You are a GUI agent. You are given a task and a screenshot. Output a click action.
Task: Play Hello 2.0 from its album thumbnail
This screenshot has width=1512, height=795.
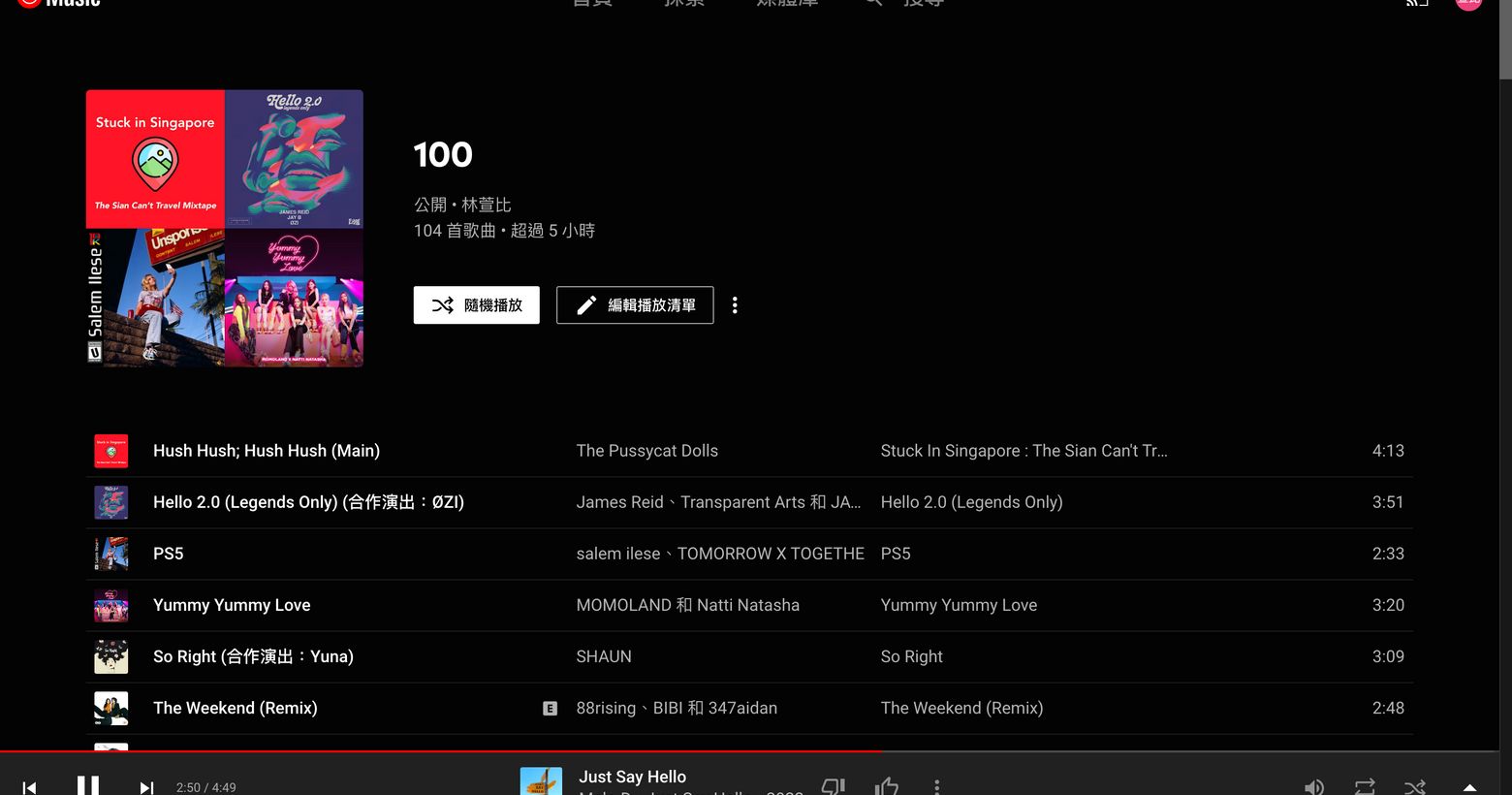point(111,502)
